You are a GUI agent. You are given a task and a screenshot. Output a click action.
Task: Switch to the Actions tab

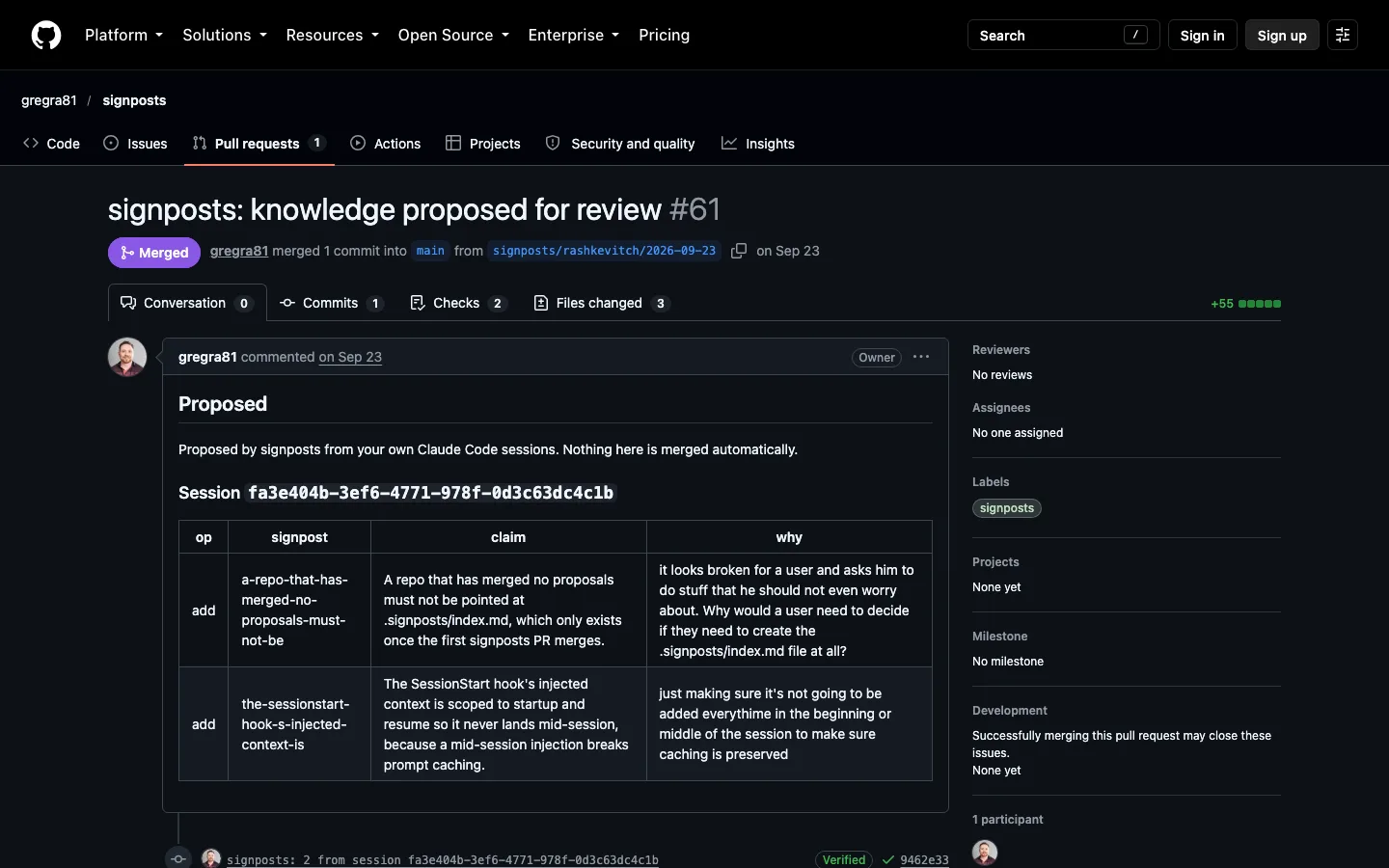pos(386,143)
